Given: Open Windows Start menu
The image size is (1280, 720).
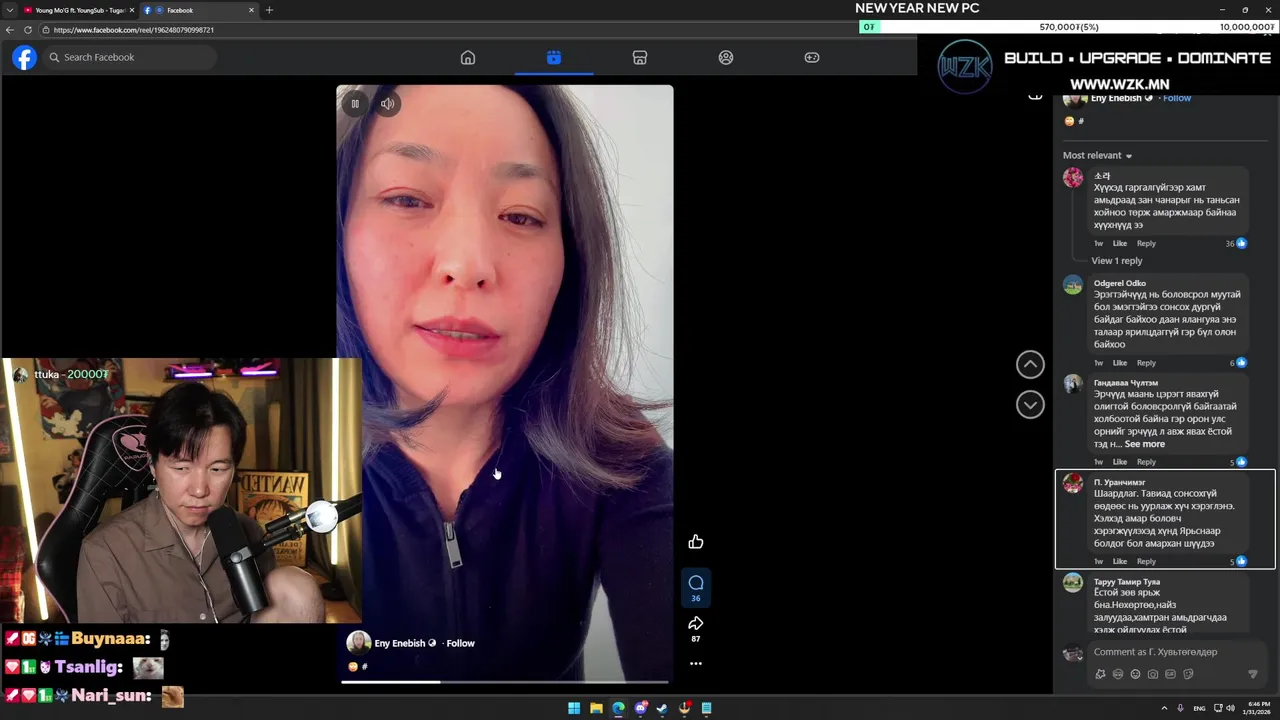Looking at the screenshot, I should (x=574, y=708).
